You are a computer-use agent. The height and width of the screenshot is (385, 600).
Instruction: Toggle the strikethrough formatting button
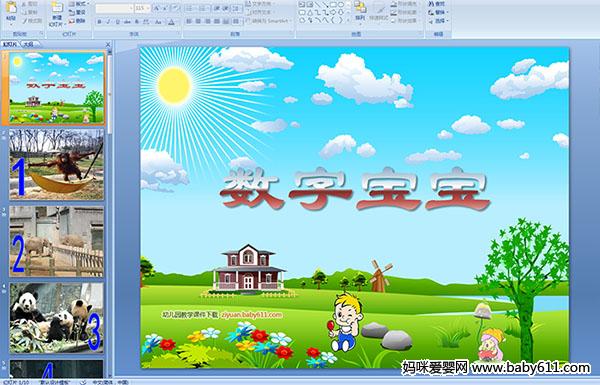pos(127,22)
